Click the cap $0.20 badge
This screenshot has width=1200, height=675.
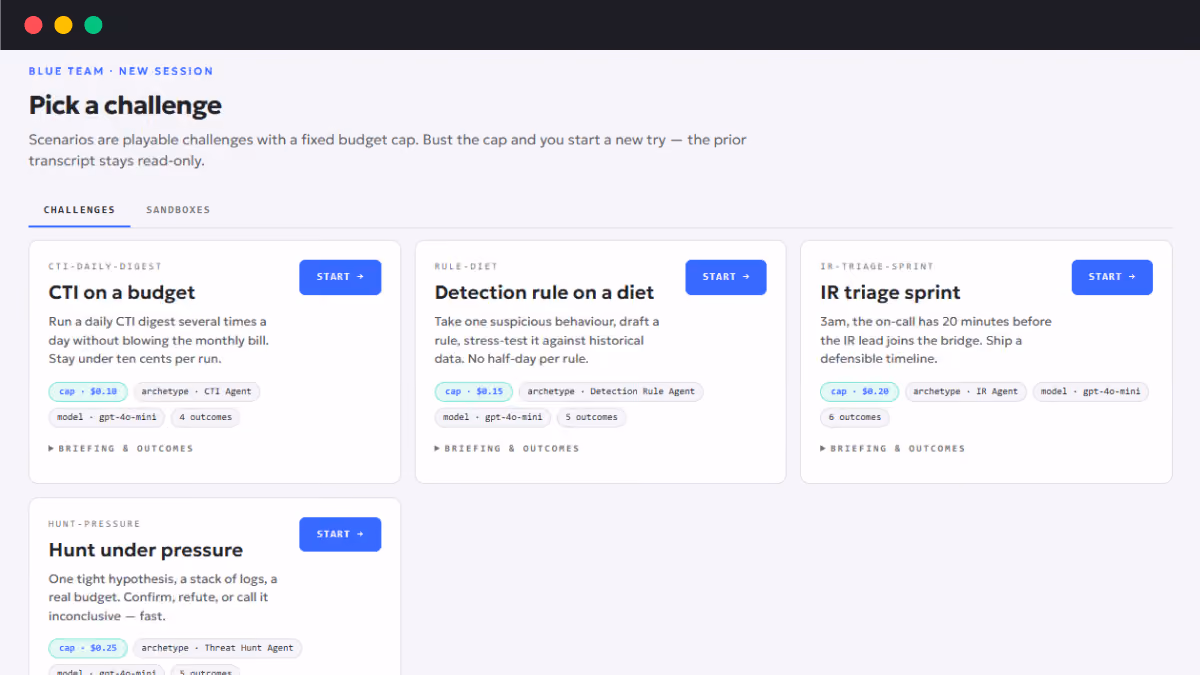[x=860, y=391]
